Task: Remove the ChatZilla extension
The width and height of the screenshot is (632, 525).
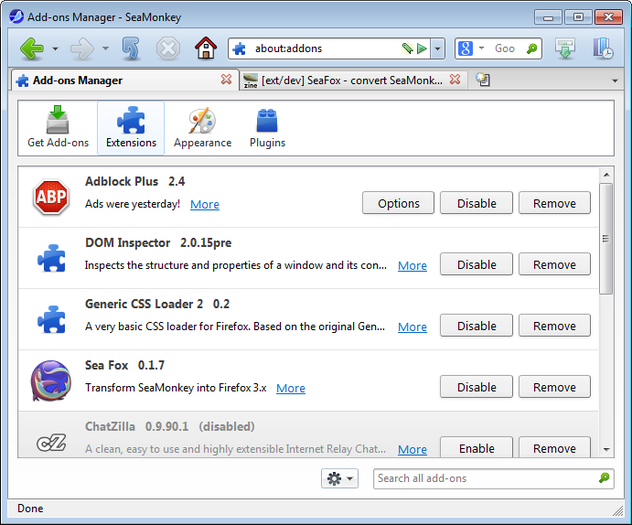Action: pos(555,448)
